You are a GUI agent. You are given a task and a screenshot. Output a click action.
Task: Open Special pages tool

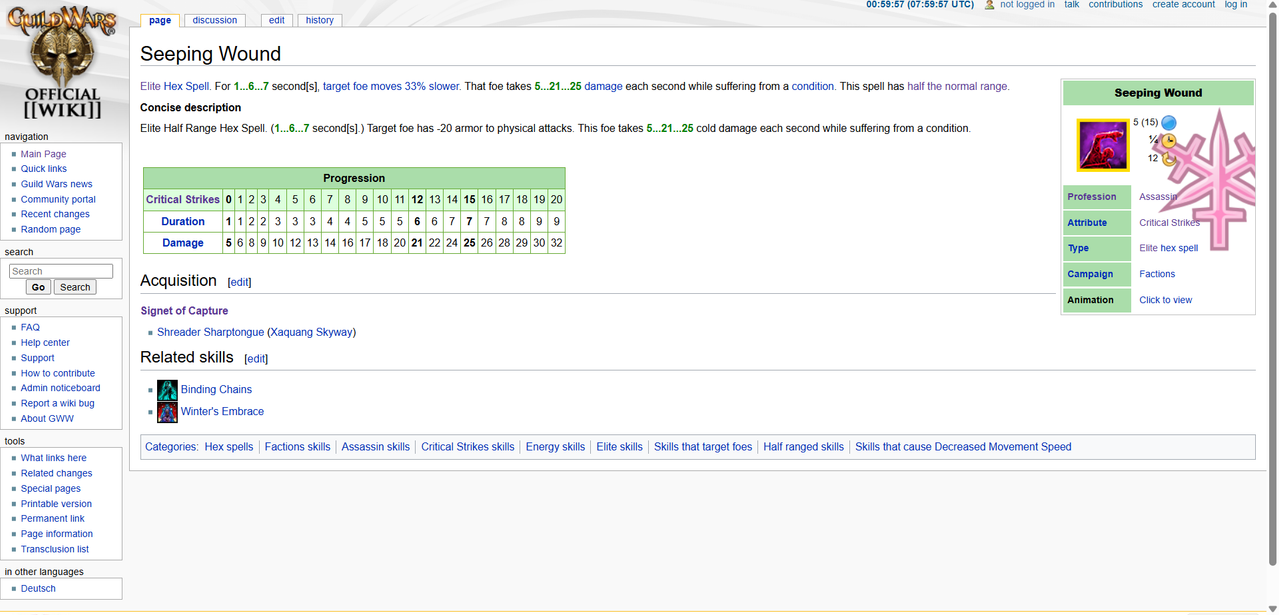tap(51, 489)
